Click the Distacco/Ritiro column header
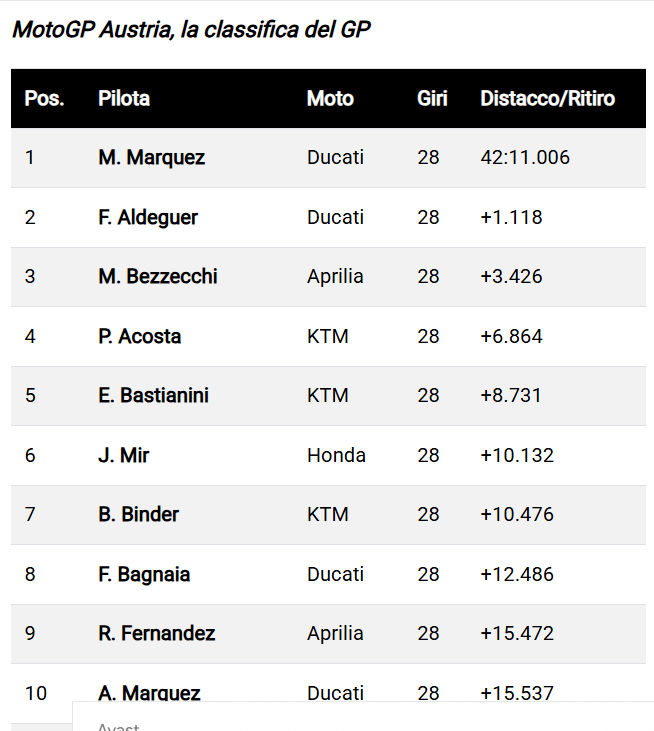 coord(547,98)
